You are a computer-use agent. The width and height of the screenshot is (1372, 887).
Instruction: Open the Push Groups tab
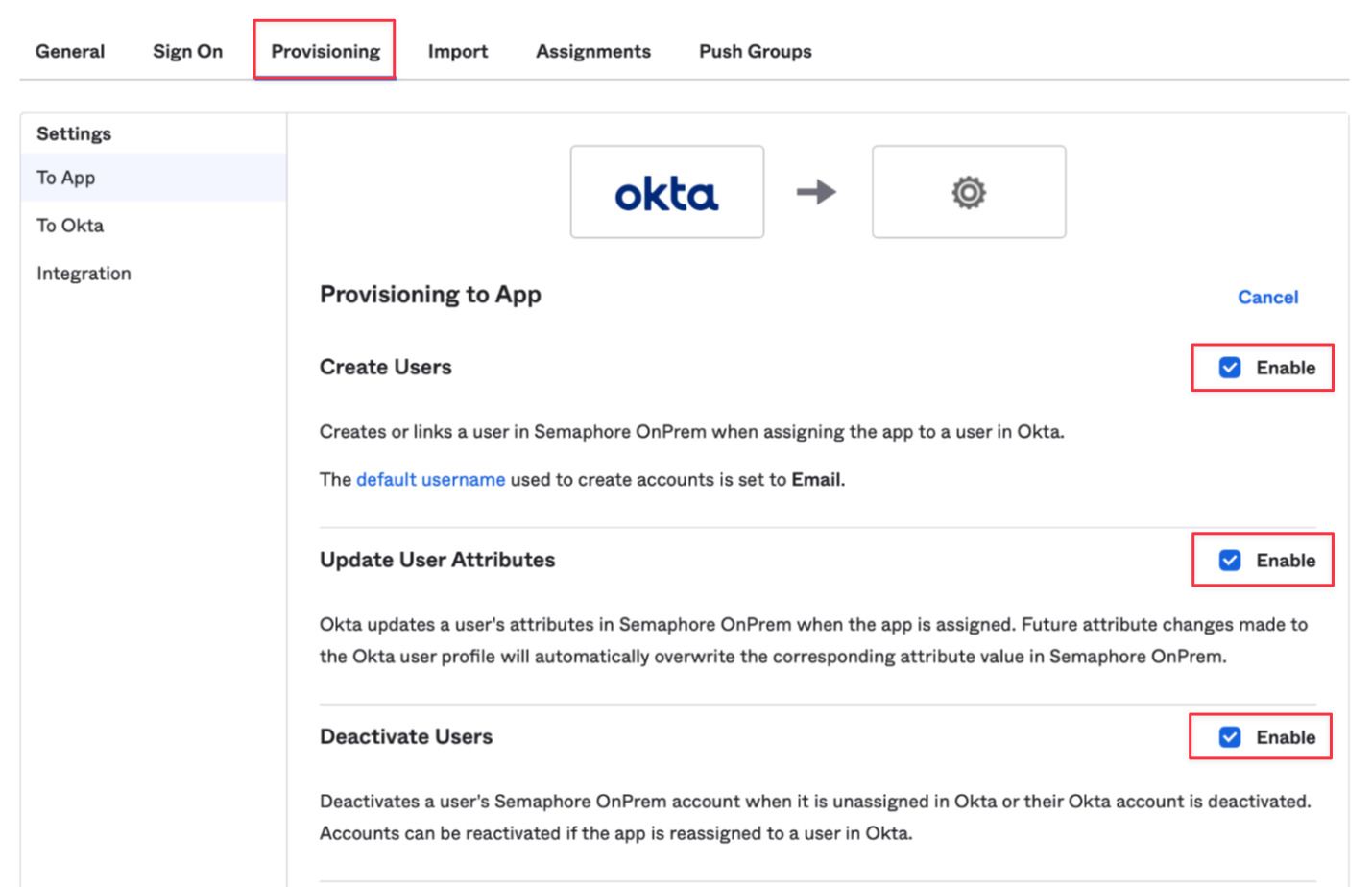pyautogui.click(x=756, y=51)
